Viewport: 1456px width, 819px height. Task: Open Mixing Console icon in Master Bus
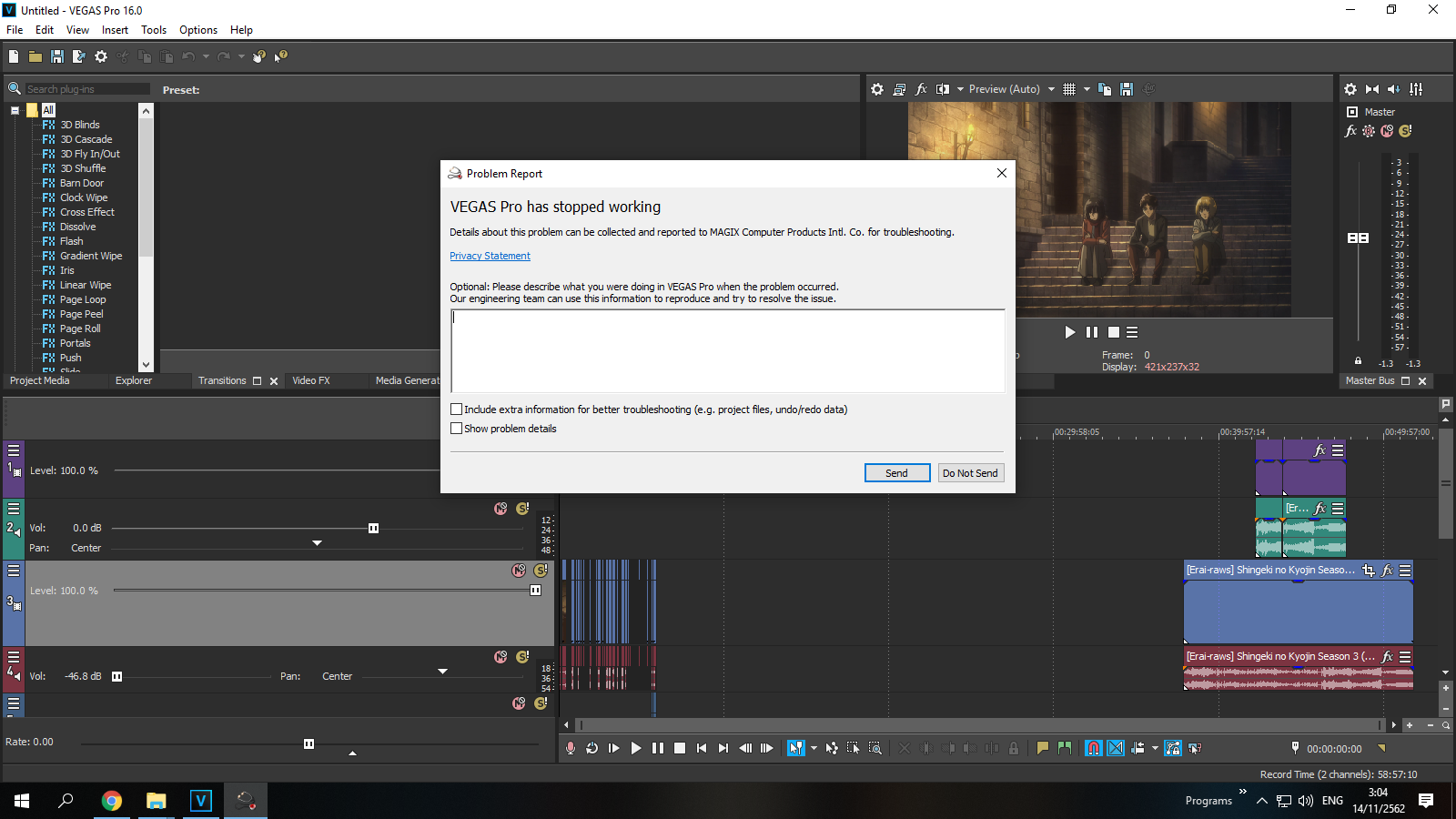1416,89
